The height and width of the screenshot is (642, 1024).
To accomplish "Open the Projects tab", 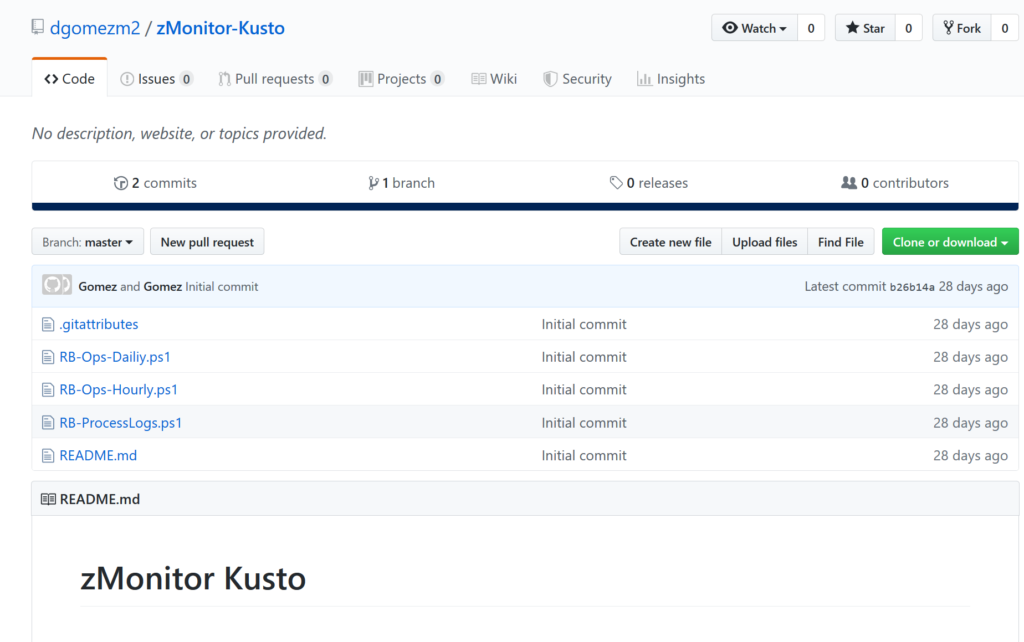I will click(401, 79).
